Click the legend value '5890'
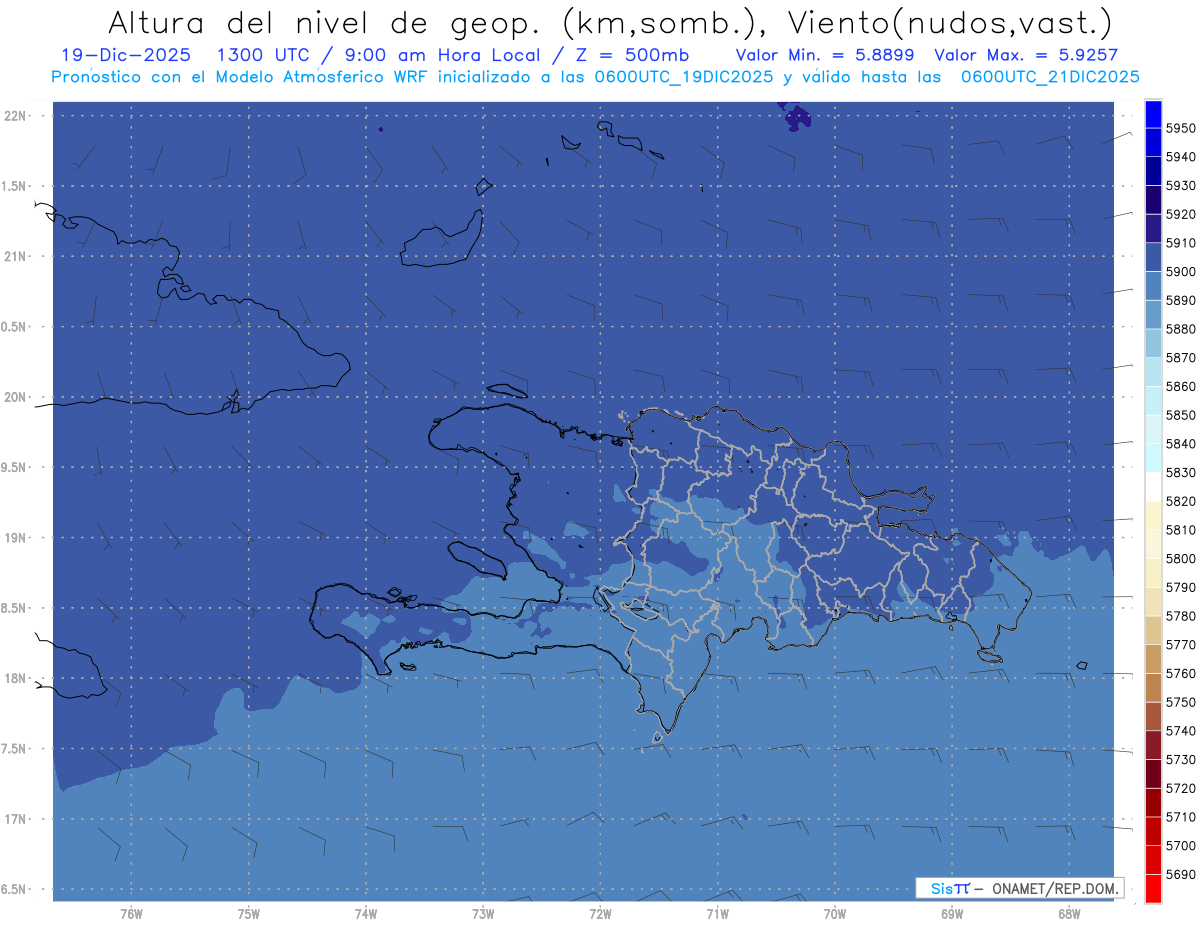This screenshot has height=927, width=1200. click(1180, 300)
